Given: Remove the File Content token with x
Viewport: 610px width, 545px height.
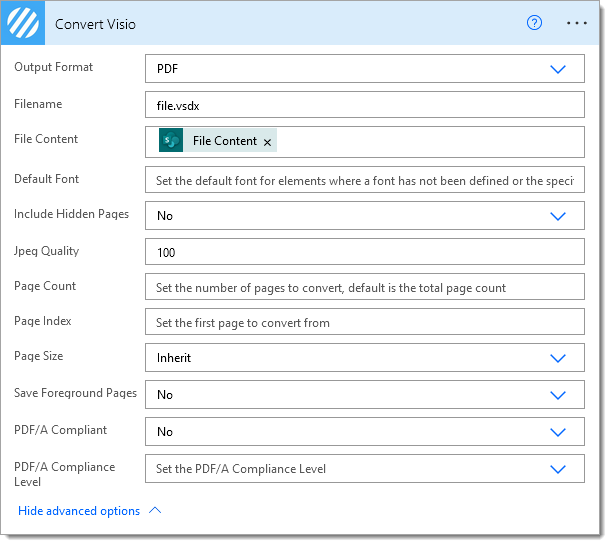Looking at the screenshot, I should pos(267,142).
